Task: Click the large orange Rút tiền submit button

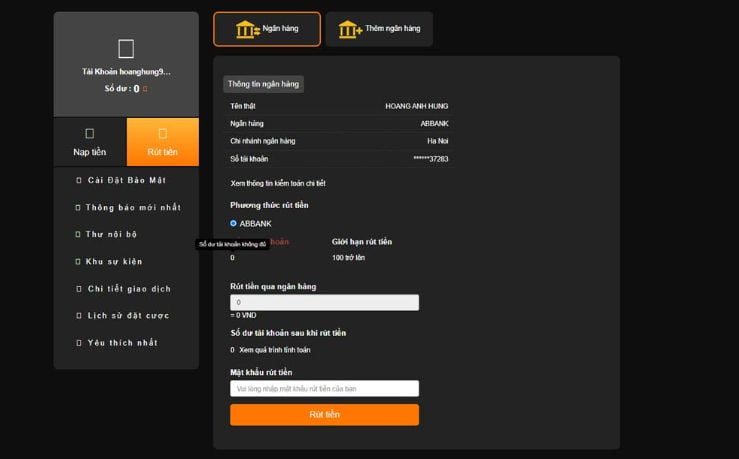Action: 324,415
